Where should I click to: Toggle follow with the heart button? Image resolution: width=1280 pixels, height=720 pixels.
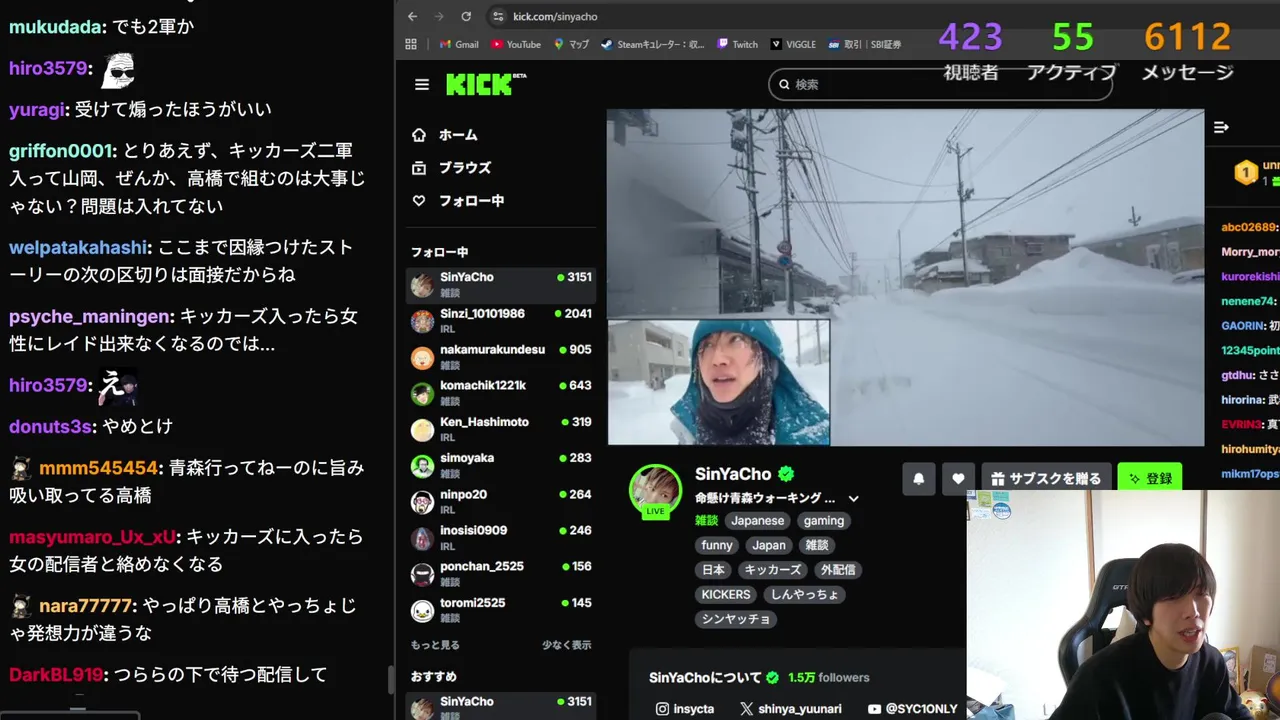958,479
